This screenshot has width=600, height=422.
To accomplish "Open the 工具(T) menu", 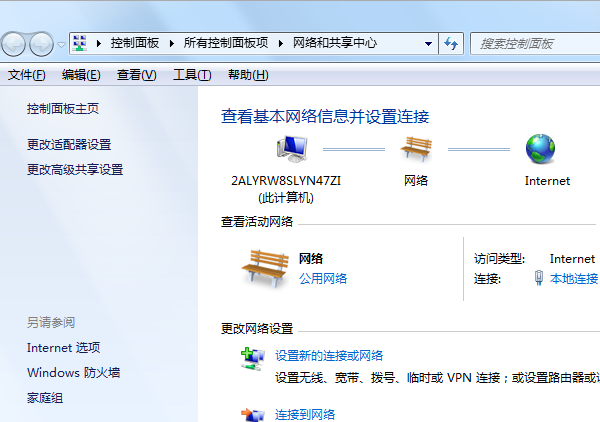I will pos(192,75).
